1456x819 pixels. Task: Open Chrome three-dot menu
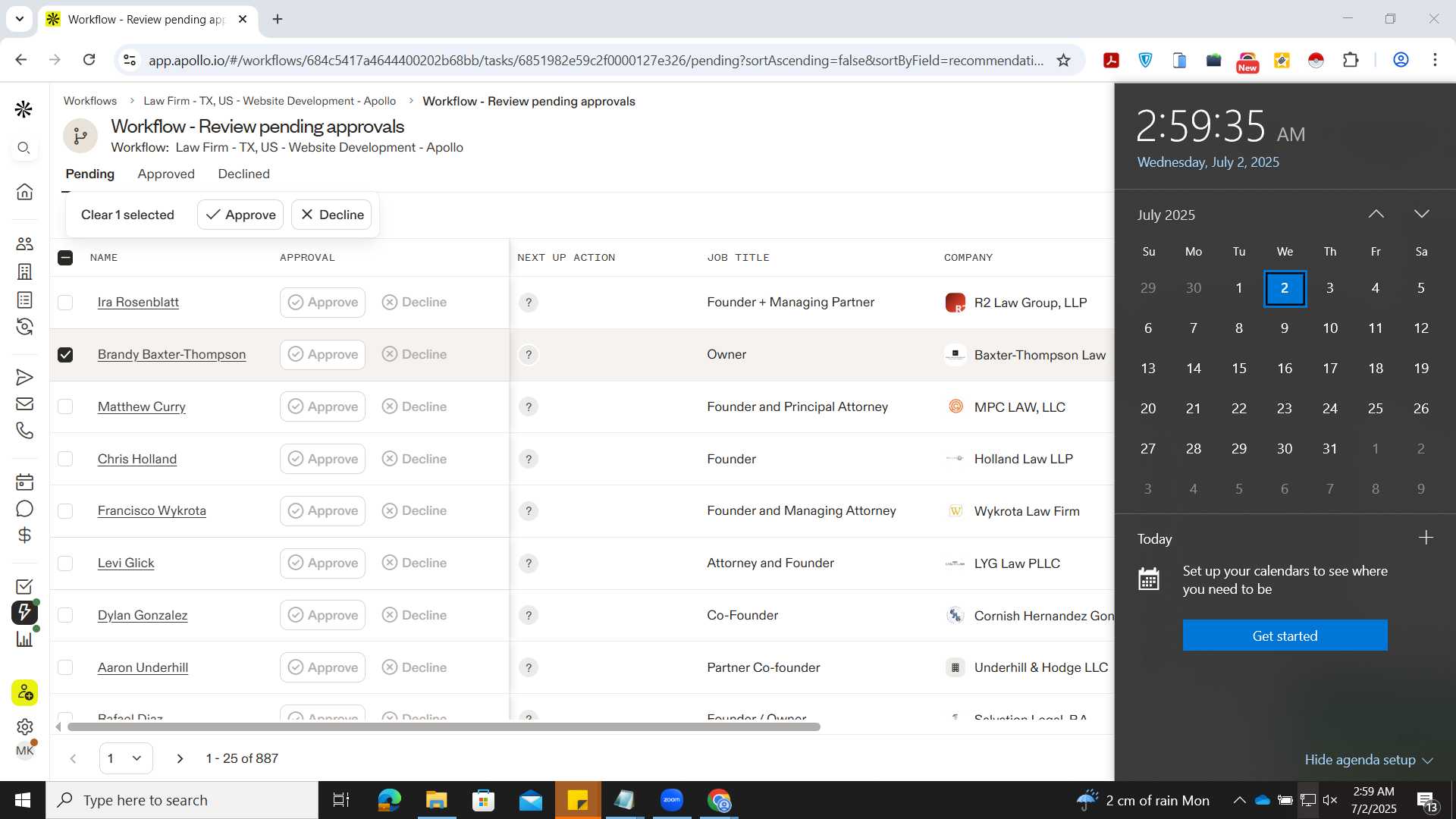pos(1434,60)
